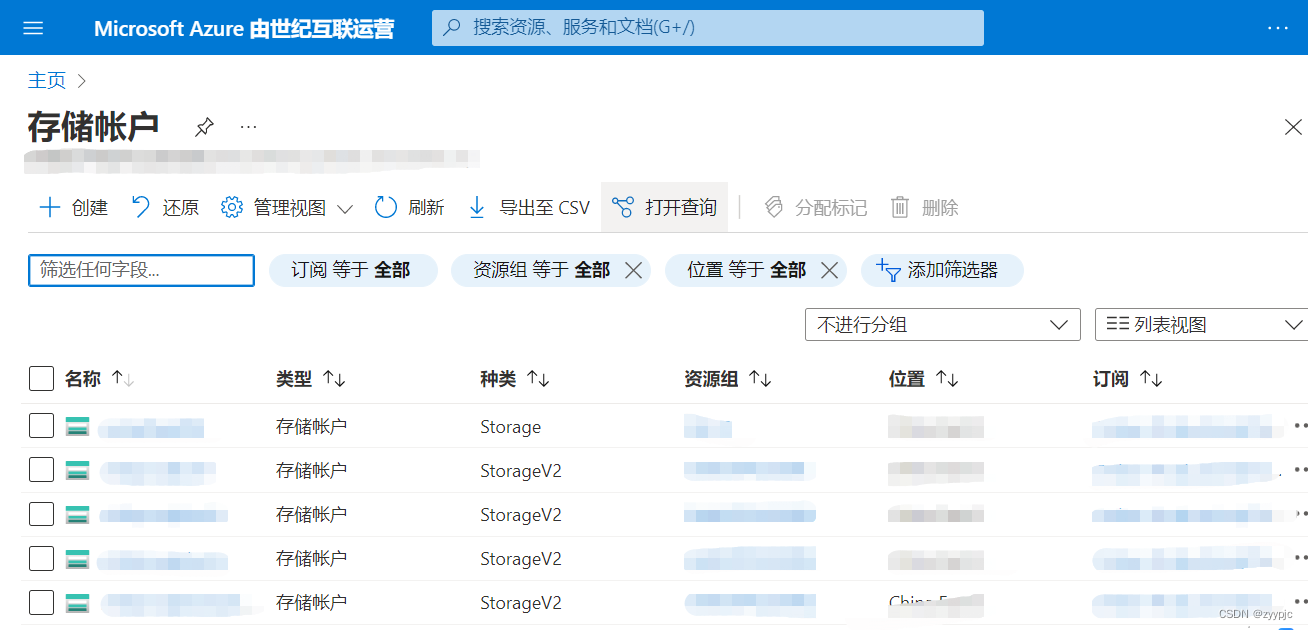Viewport: 1308px width, 630px height.
Task: Click the storage icon in the second row
Action: tap(78, 471)
